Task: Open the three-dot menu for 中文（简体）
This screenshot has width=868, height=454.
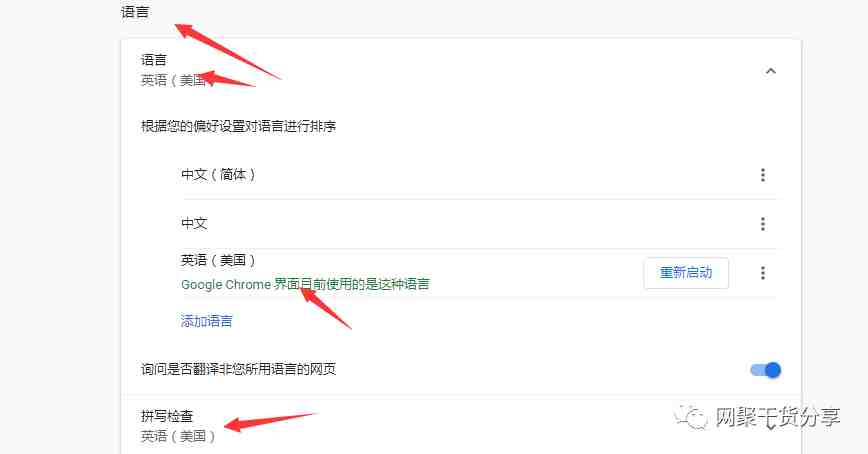Action: click(x=763, y=175)
